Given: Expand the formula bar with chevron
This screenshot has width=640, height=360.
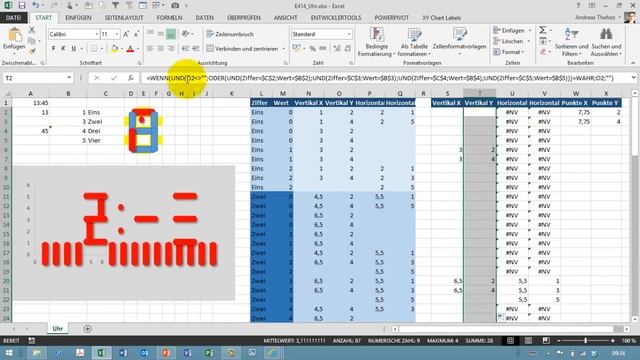Looking at the screenshot, I should 633,78.
